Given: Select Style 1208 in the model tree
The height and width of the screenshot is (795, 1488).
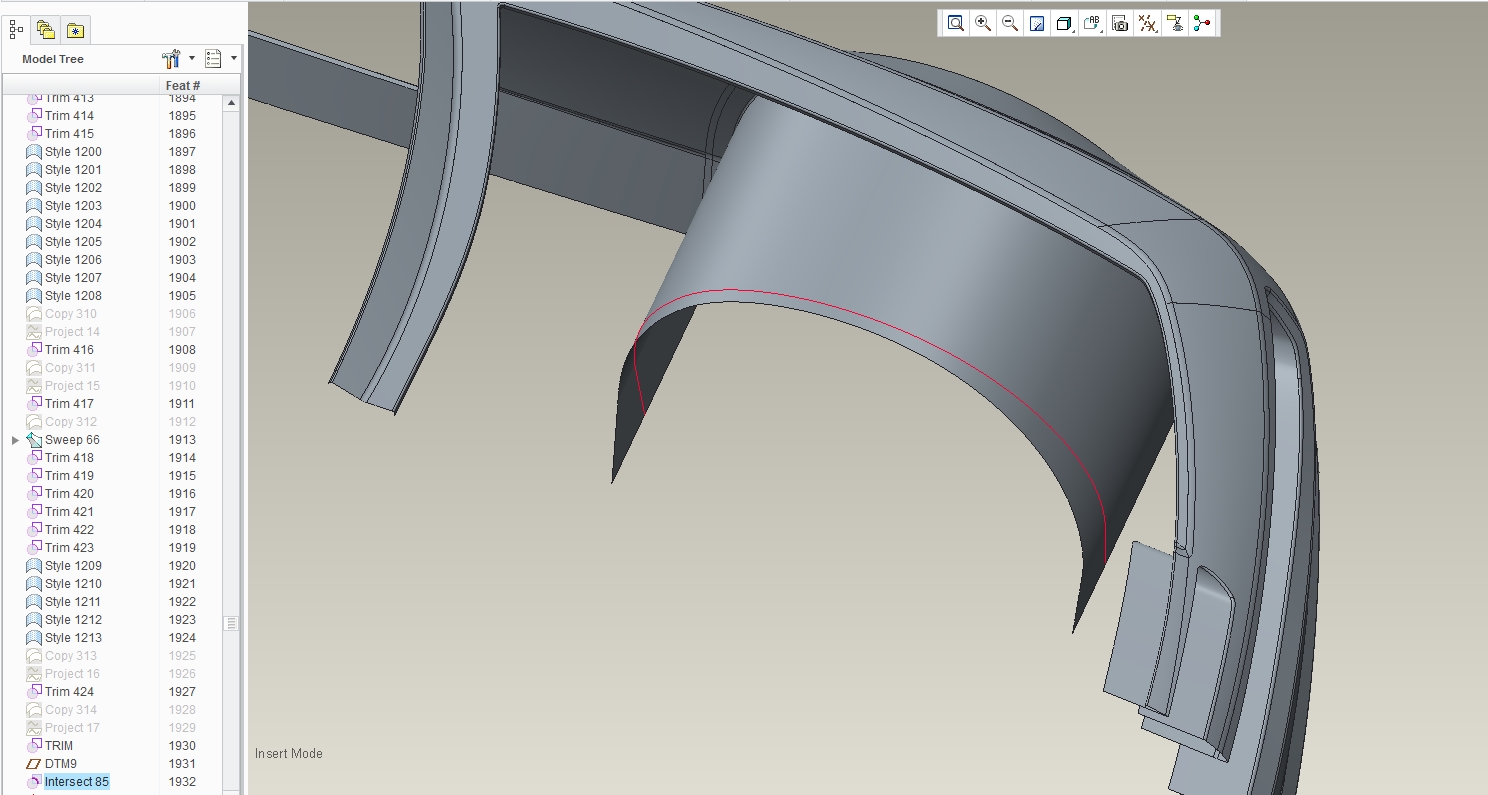Looking at the screenshot, I should (x=73, y=296).
